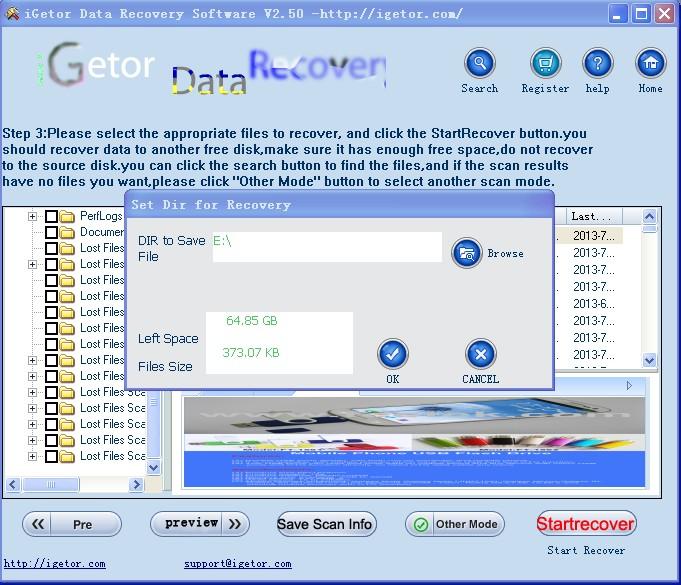Screen dimensions: 681x585
Task: Click the 64.85 GB left space value
Action: (x=251, y=321)
